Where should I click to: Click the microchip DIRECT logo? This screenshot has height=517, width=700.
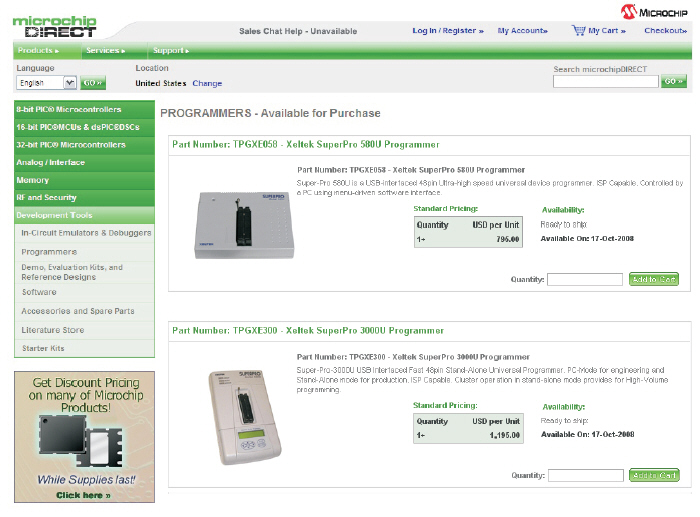point(54,27)
